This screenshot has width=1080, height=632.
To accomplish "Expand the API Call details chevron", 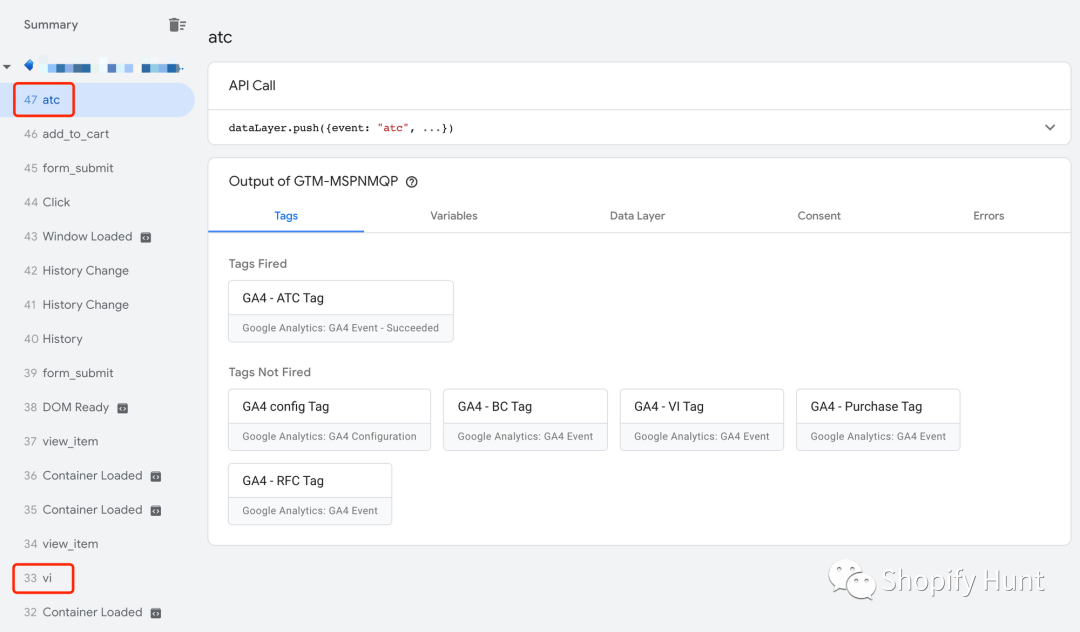I will tap(1049, 128).
